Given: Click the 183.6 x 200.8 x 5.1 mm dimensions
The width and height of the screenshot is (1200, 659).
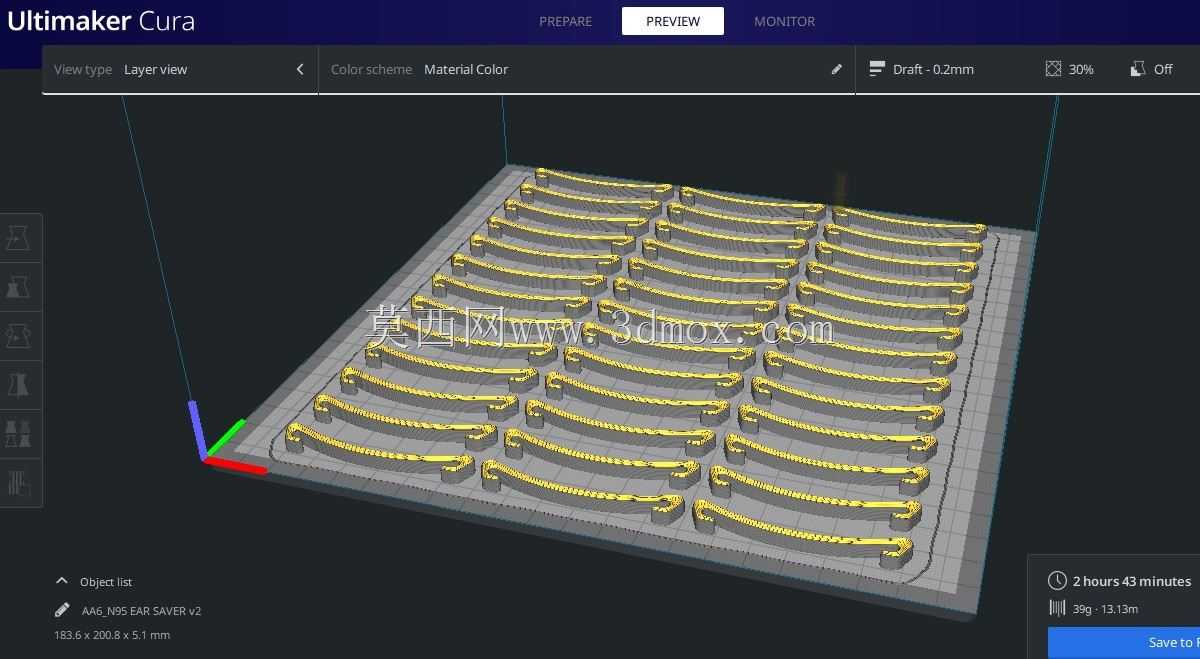Looking at the screenshot, I should 112,635.
